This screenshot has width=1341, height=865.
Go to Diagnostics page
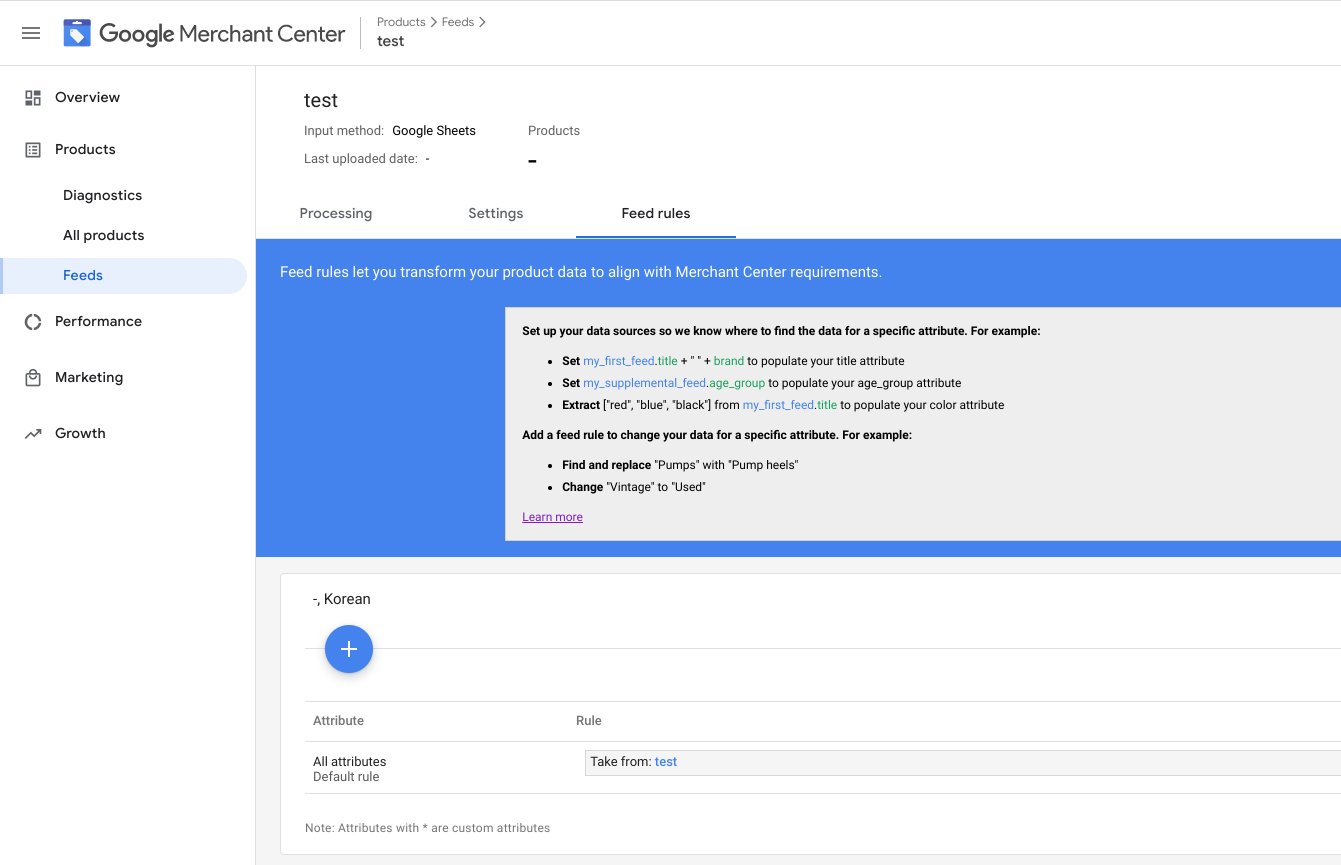pos(102,195)
